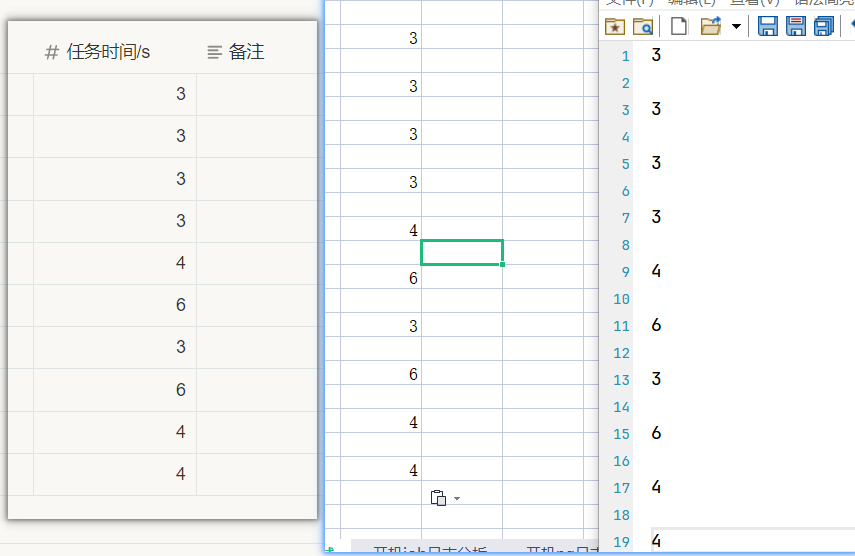
Task: Select spreadsheet cell 6 just below green cell row
Action: tap(381, 276)
